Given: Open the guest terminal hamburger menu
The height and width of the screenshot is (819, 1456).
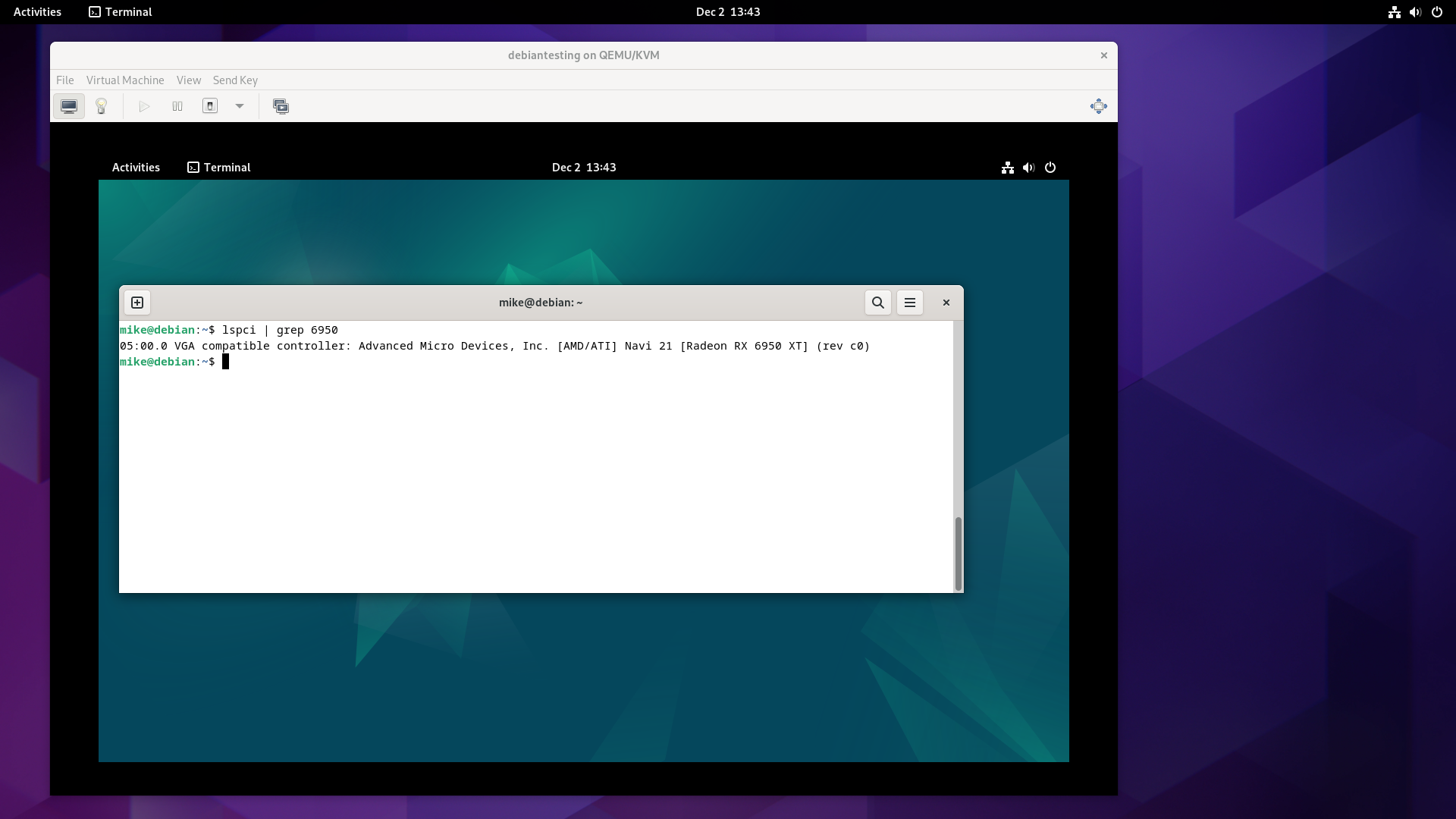Looking at the screenshot, I should [910, 303].
